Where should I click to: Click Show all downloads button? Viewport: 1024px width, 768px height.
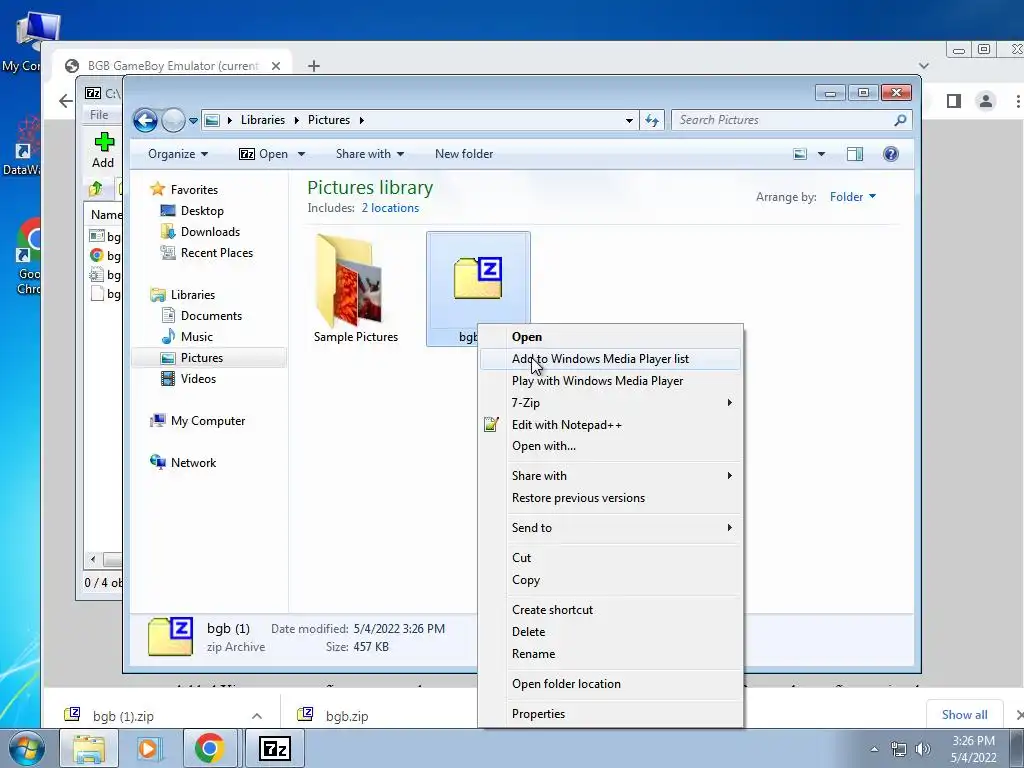click(964, 714)
